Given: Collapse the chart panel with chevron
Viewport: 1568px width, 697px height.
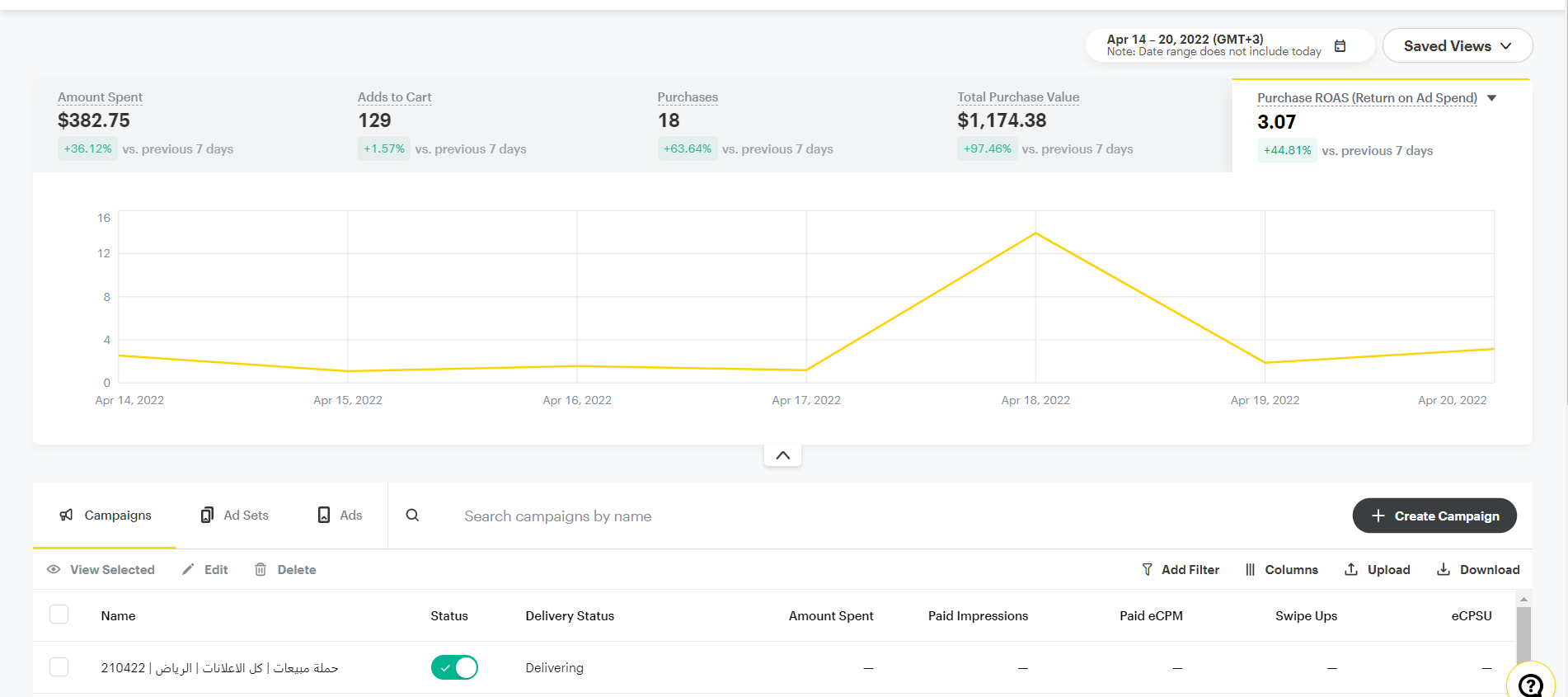Looking at the screenshot, I should pos(782,455).
